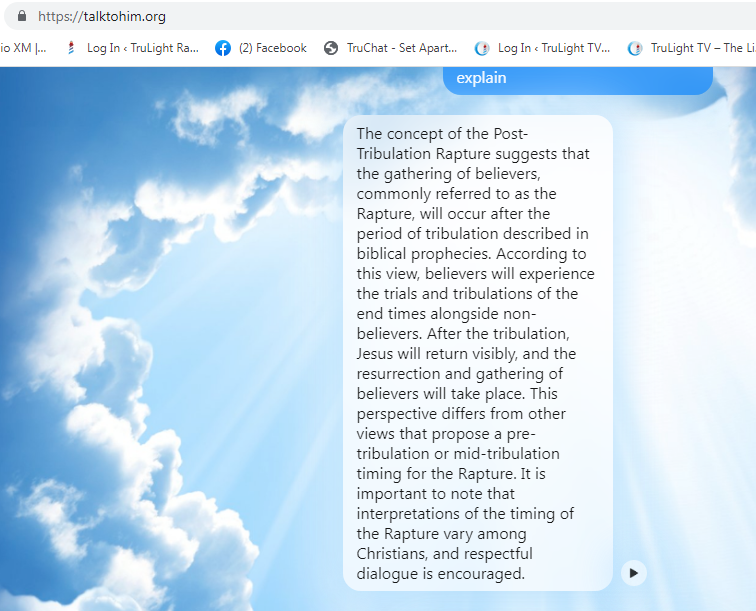The width and height of the screenshot is (756, 611).
Task: Click the lighthouse icon beside Log In TruLight TV
Action: 482,48
